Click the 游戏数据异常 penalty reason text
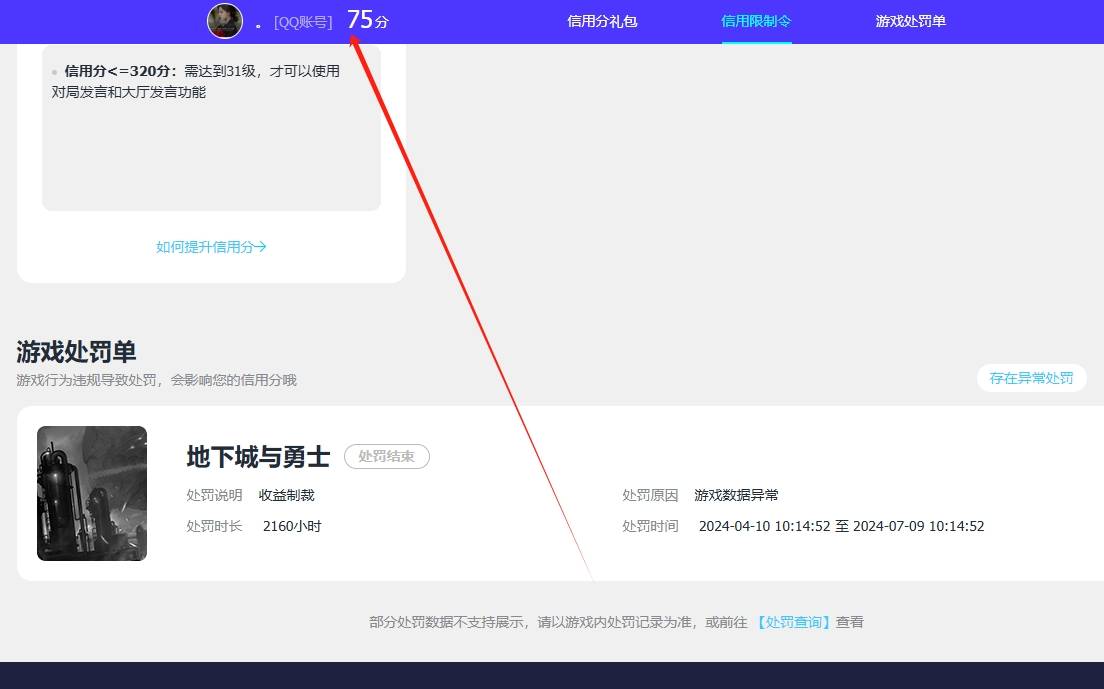 click(739, 494)
